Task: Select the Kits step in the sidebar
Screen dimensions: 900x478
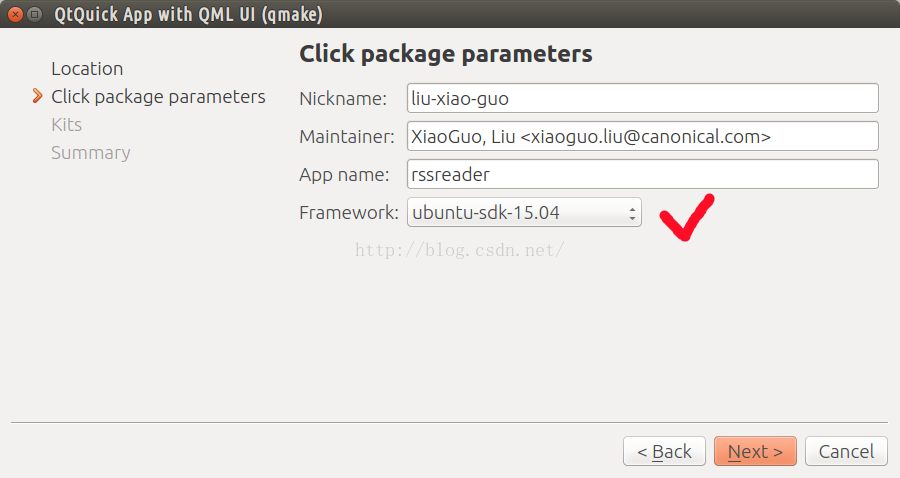Action: click(x=67, y=125)
